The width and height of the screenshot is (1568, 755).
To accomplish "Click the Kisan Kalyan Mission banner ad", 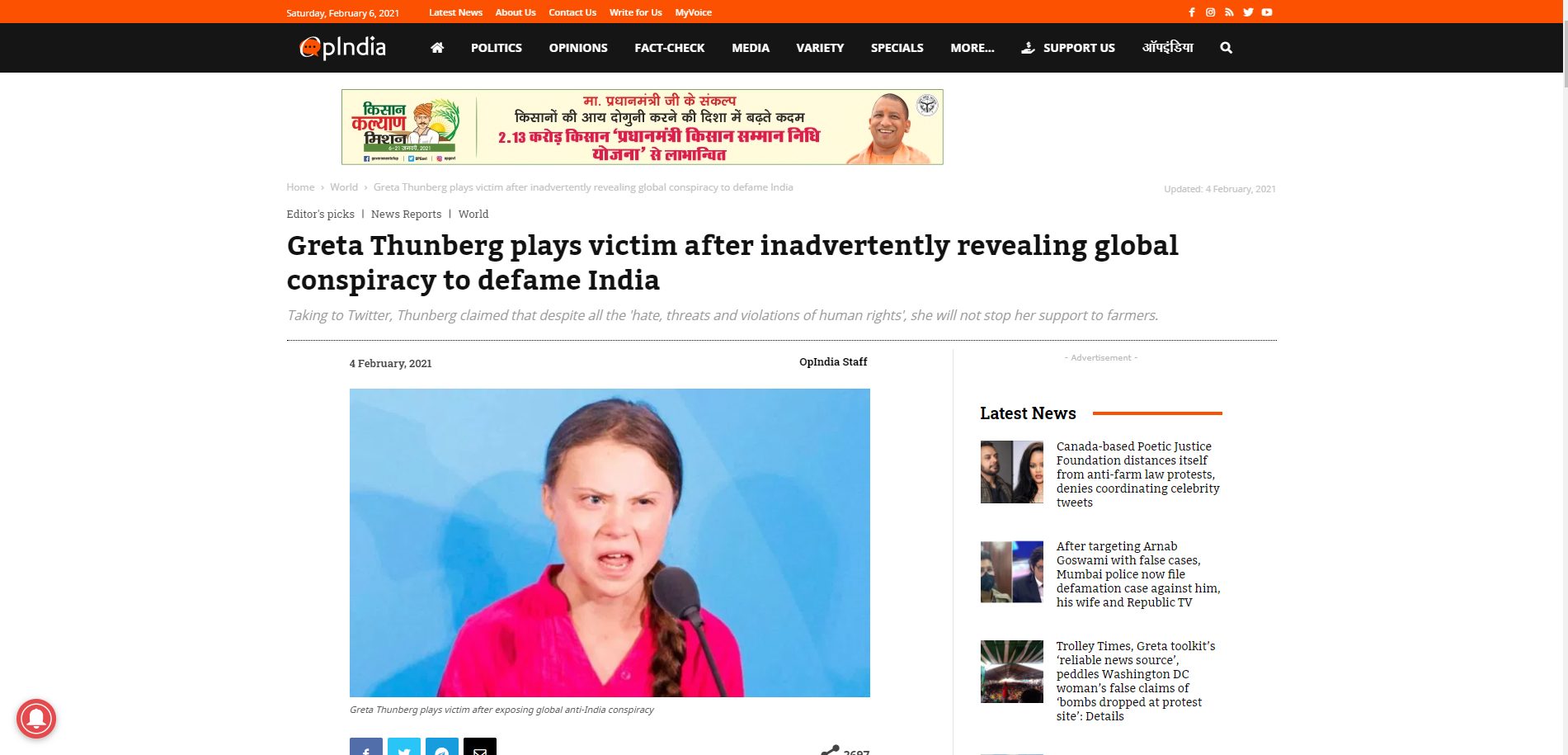I will 642,127.
